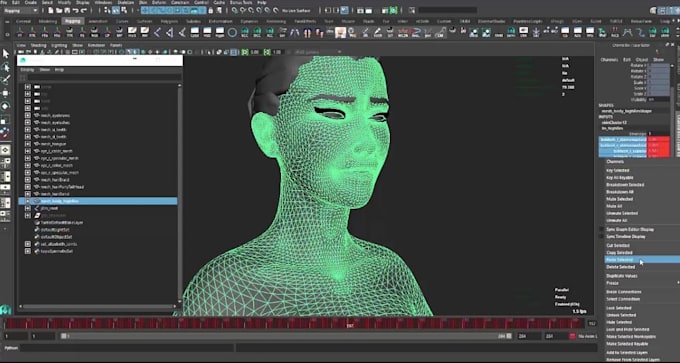Select eye_l_color_mesh in the Outliner
680x363 pixels.
[x=56, y=151]
